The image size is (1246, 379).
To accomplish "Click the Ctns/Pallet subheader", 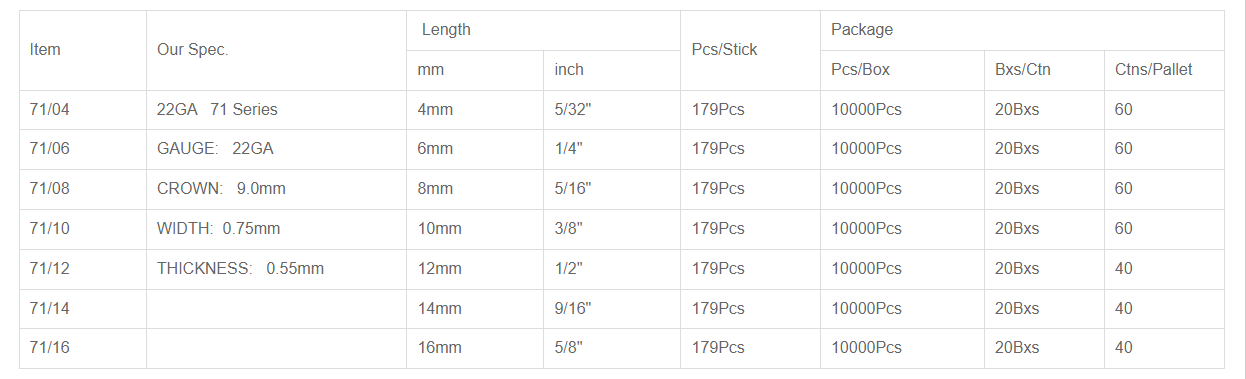I will click(1164, 70).
